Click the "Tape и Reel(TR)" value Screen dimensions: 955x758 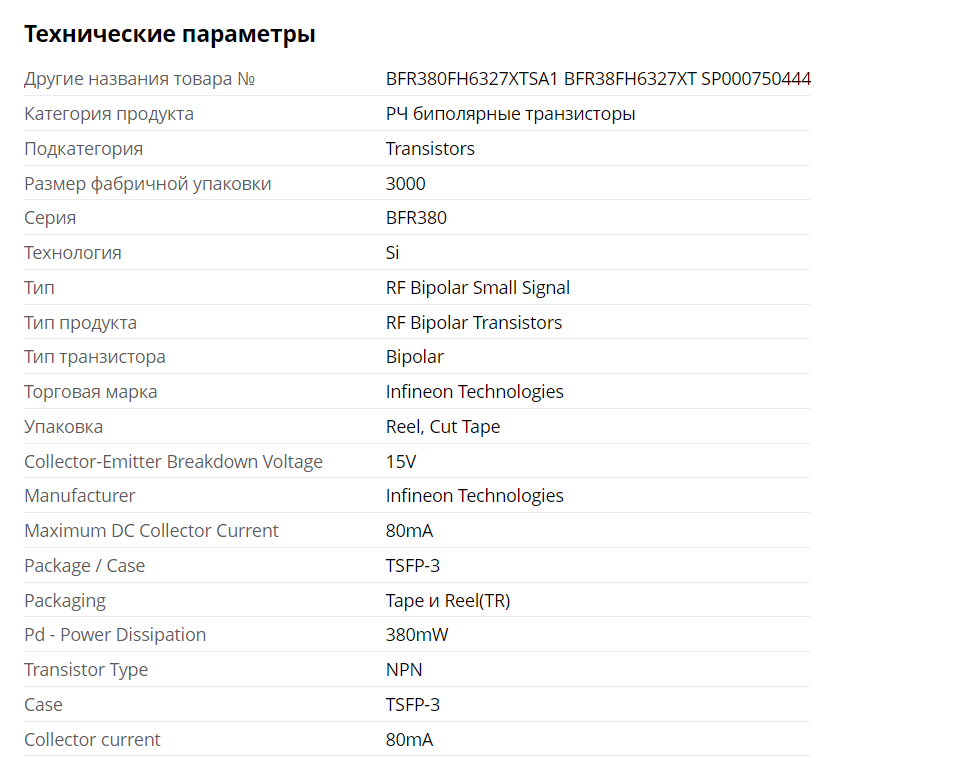(x=448, y=601)
